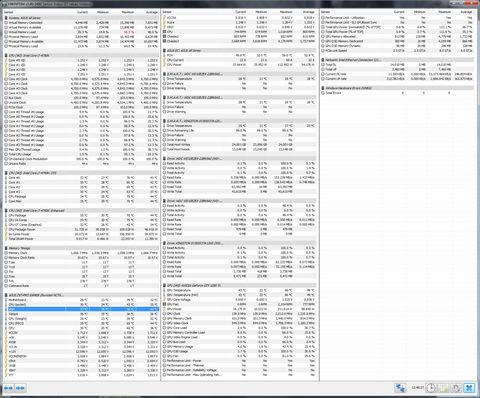Select the Network Intel Ethernet Connection header
This screenshot has height=398, width=480.
click(397, 60)
